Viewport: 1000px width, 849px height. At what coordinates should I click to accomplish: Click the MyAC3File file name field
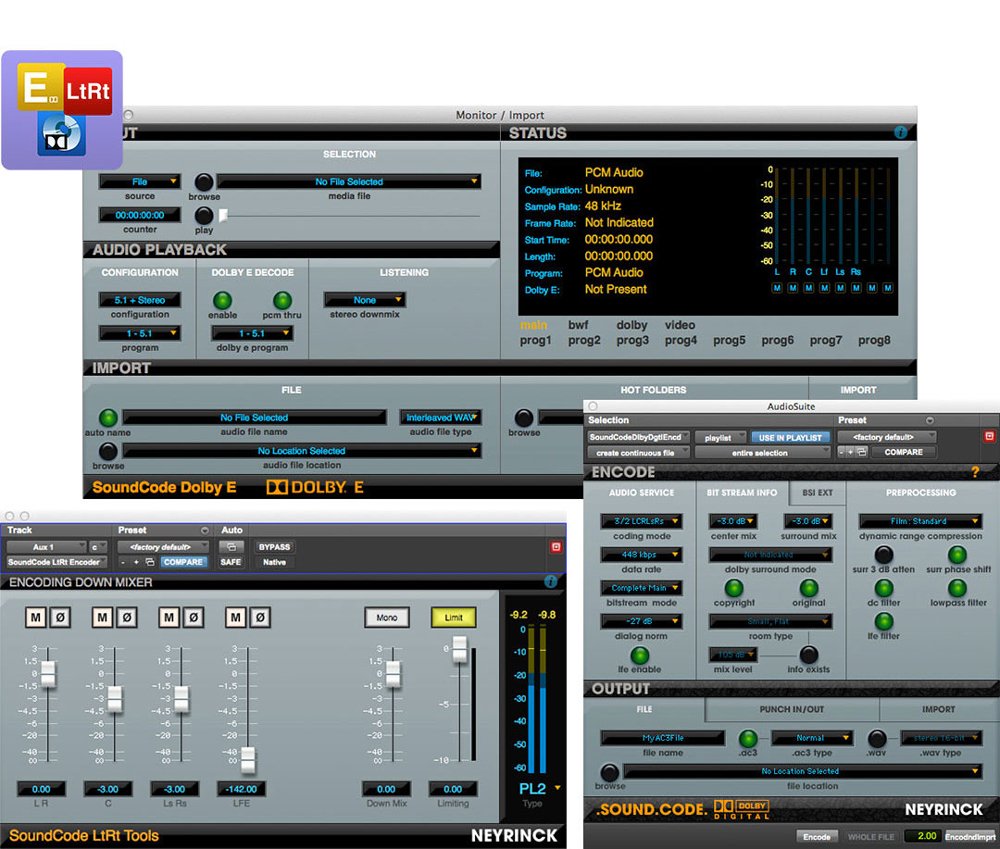(x=665, y=737)
